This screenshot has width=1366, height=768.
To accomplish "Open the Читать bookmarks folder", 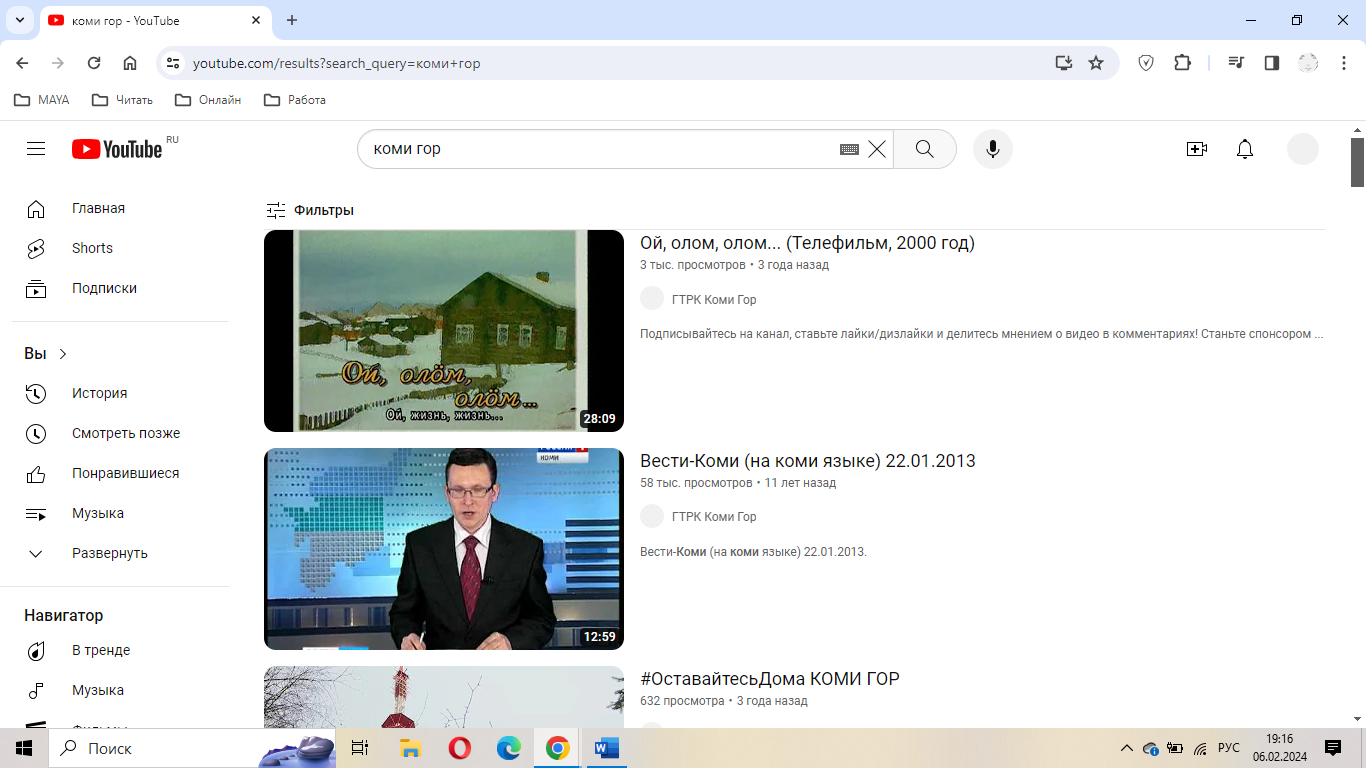I will (122, 100).
